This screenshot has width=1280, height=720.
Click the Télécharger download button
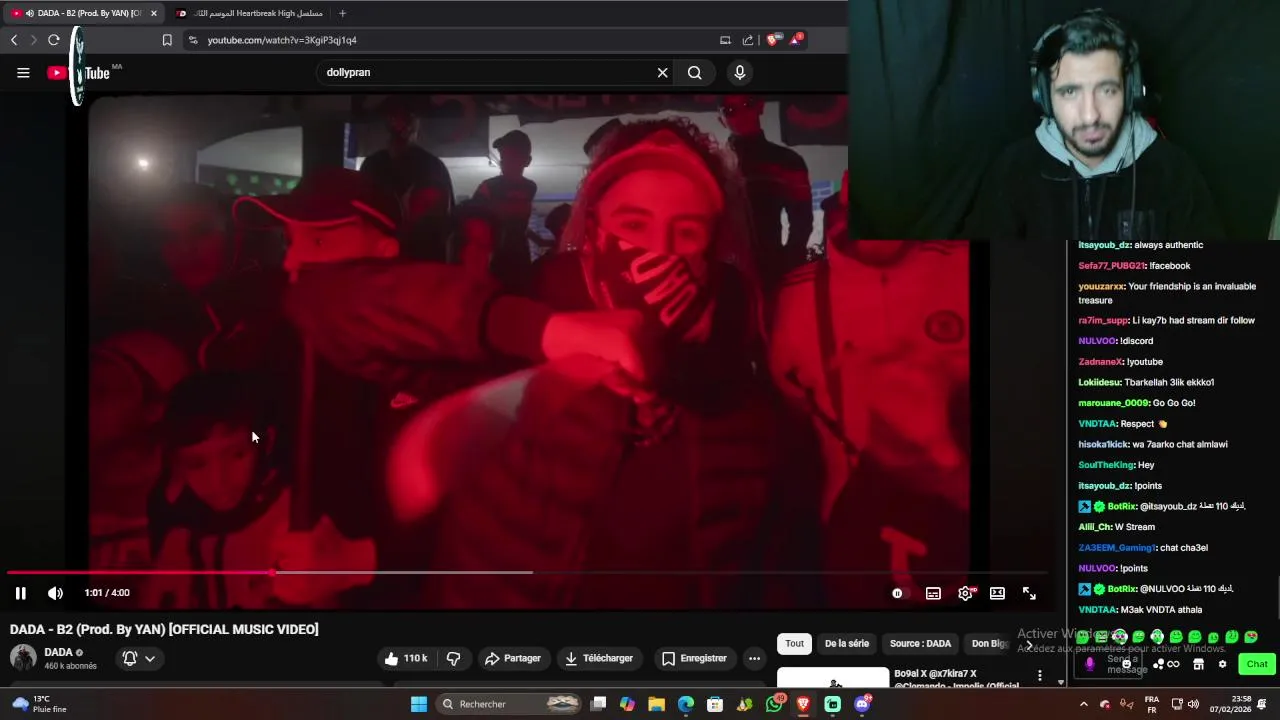[599, 658]
